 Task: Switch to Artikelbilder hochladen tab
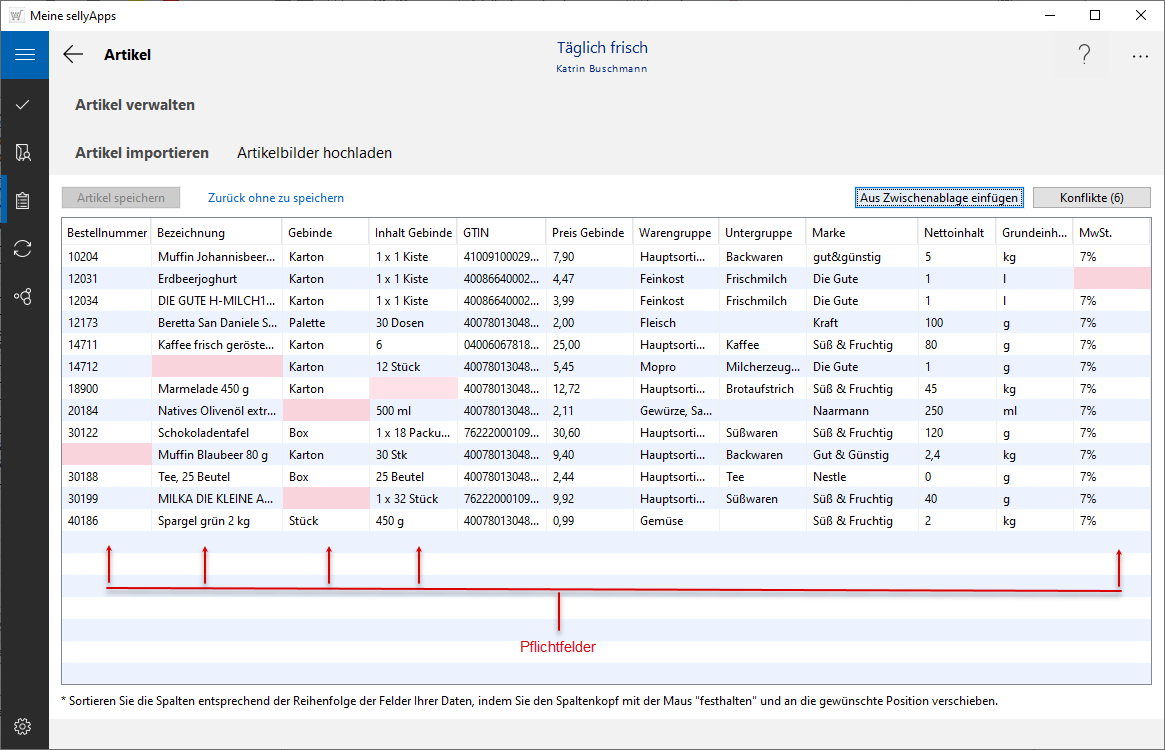tap(314, 153)
